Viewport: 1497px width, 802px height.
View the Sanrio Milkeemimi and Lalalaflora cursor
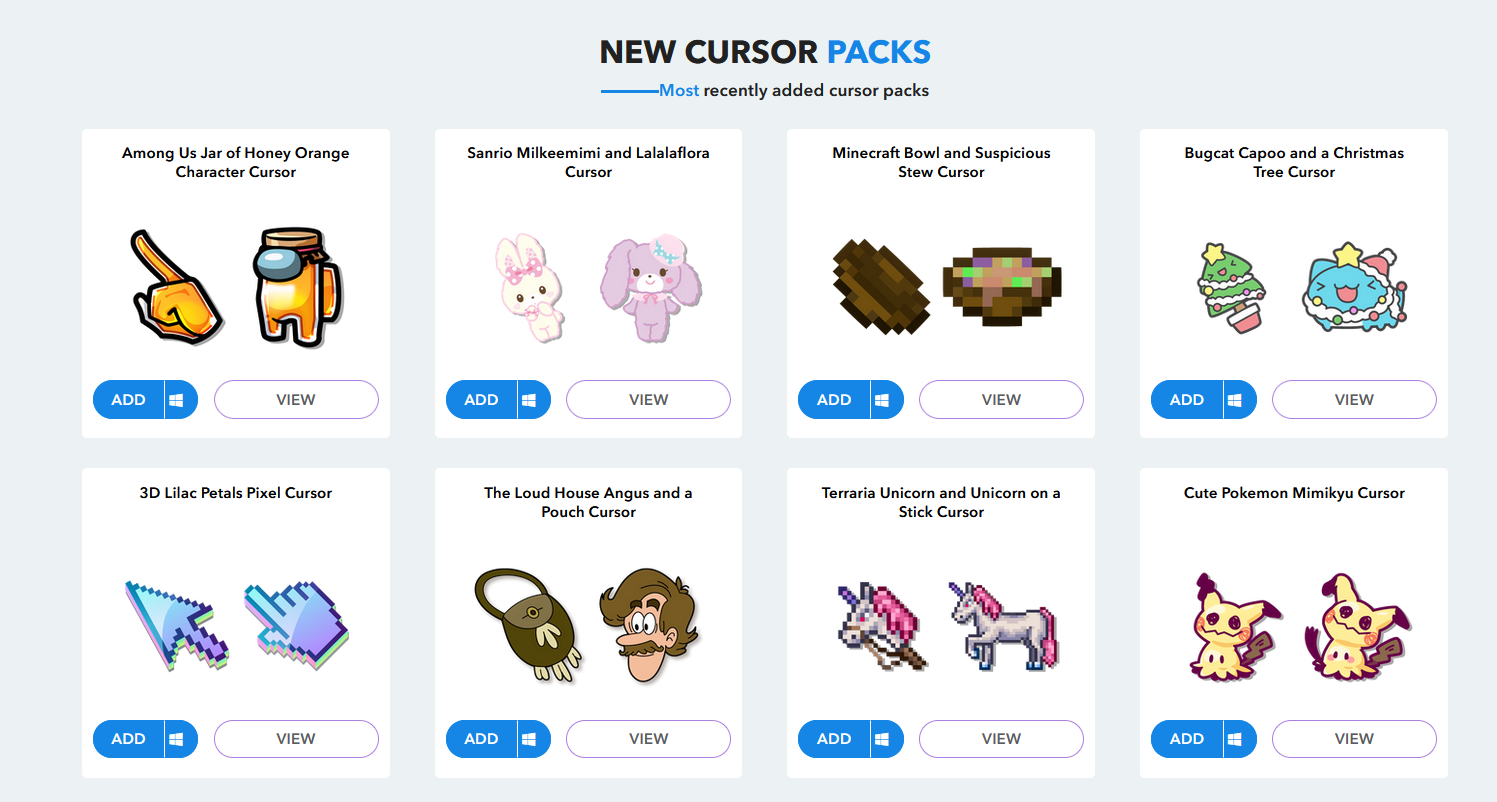pos(648,400)
